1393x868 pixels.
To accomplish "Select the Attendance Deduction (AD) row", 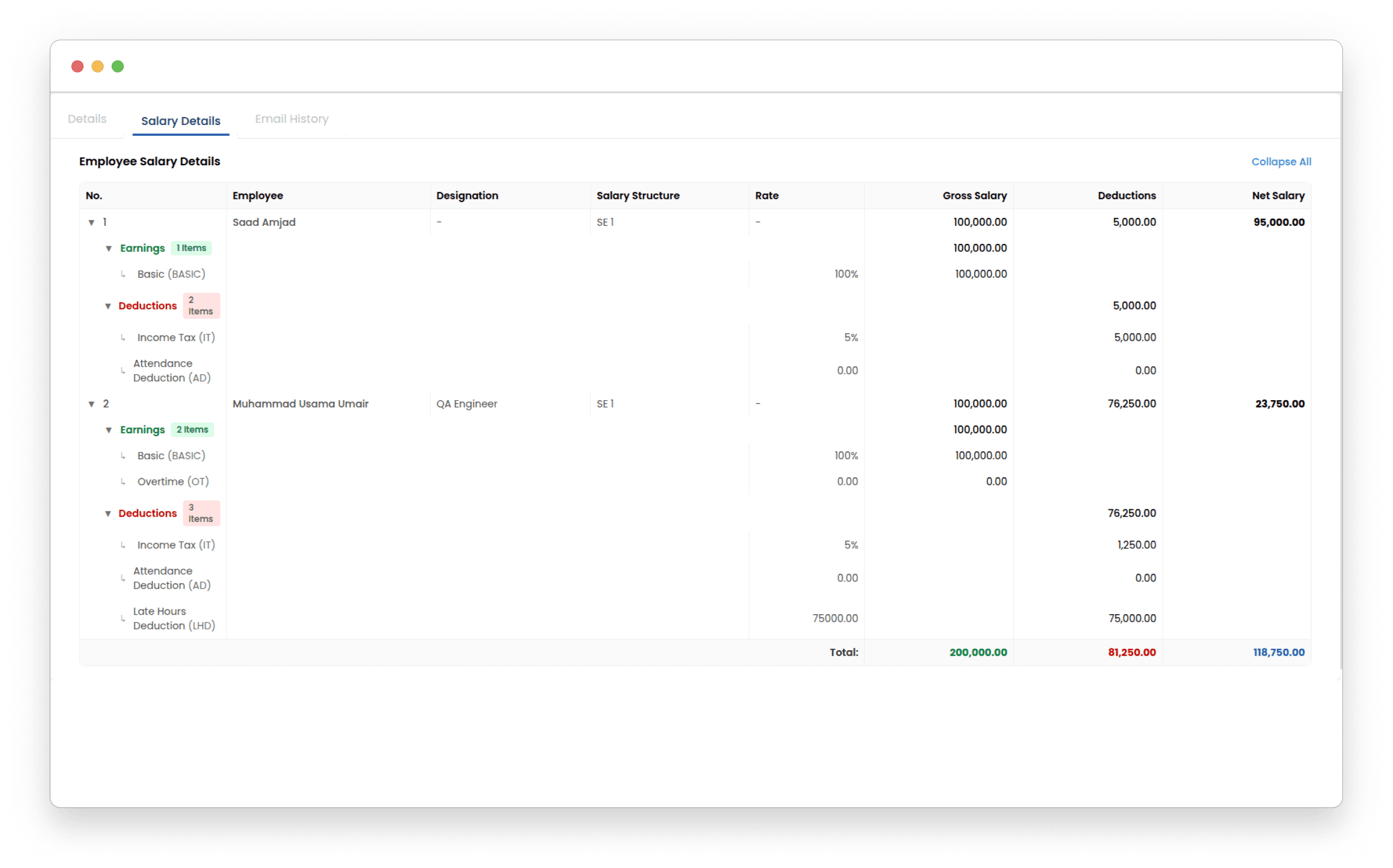I will click(171, 370).
